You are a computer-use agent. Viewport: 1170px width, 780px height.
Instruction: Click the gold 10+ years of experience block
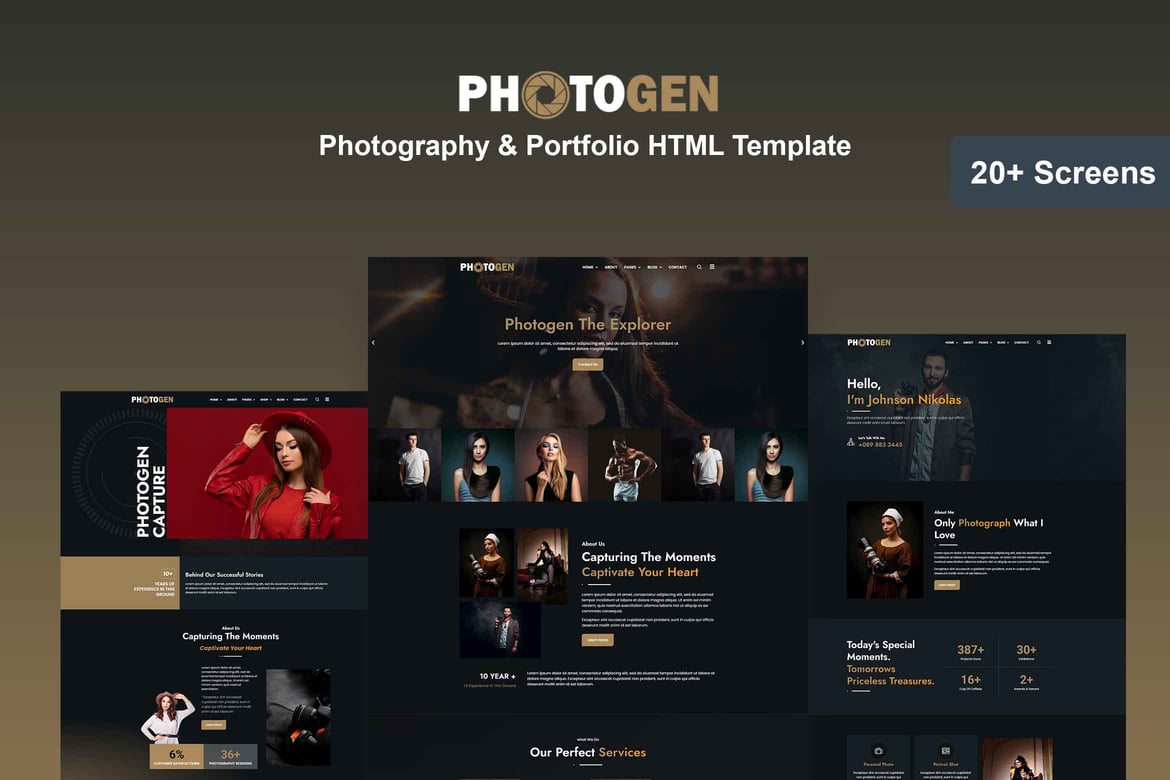coord(120,583)
